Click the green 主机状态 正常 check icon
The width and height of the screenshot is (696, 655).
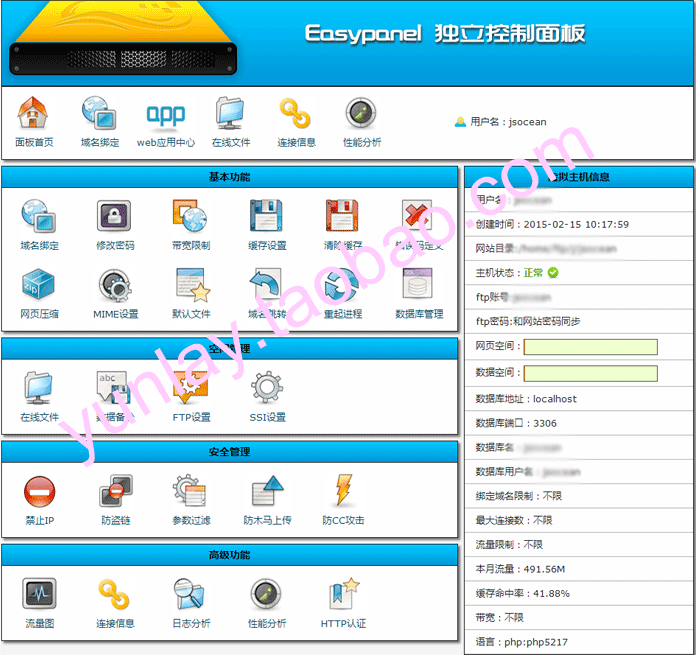553,273
